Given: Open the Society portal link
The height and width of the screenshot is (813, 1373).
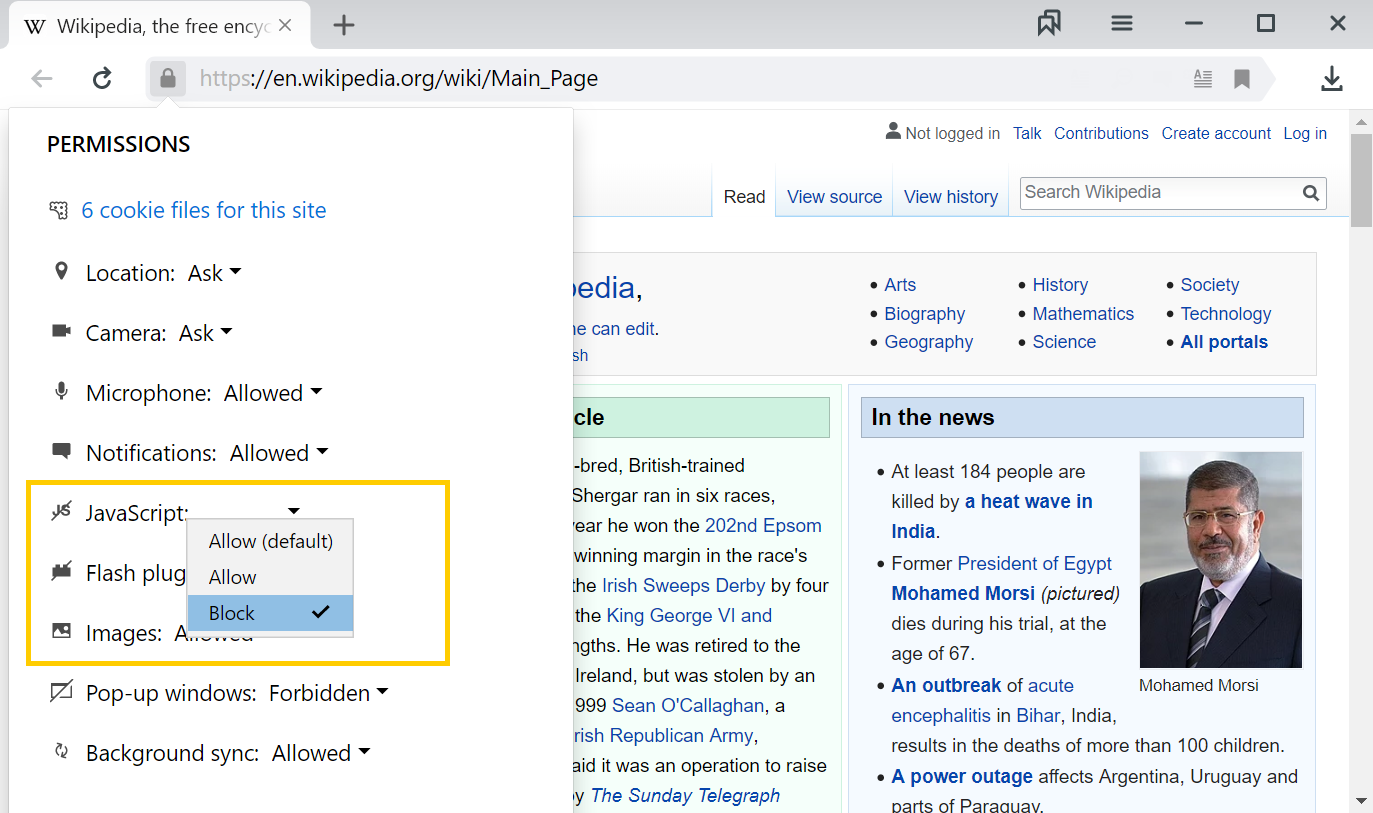Looking at the screenshot, I should pos(1209,285).
